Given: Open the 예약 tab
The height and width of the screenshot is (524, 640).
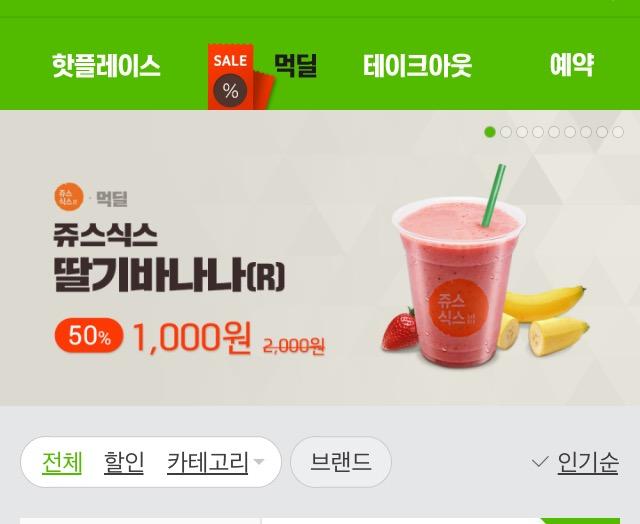Looking at the screenshot, I should click(x=571, y=65).
